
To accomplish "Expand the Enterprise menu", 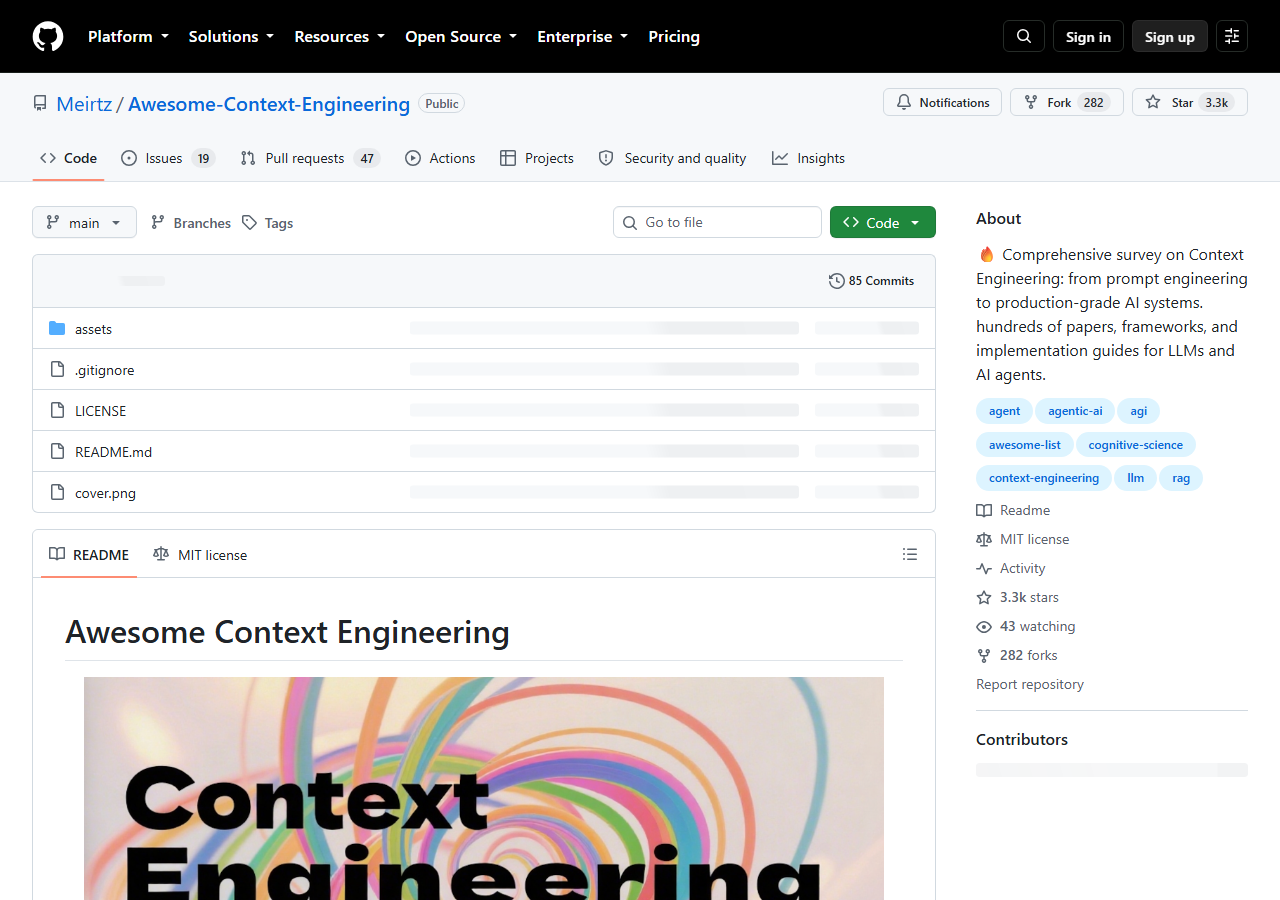I will tap(583, 36).
